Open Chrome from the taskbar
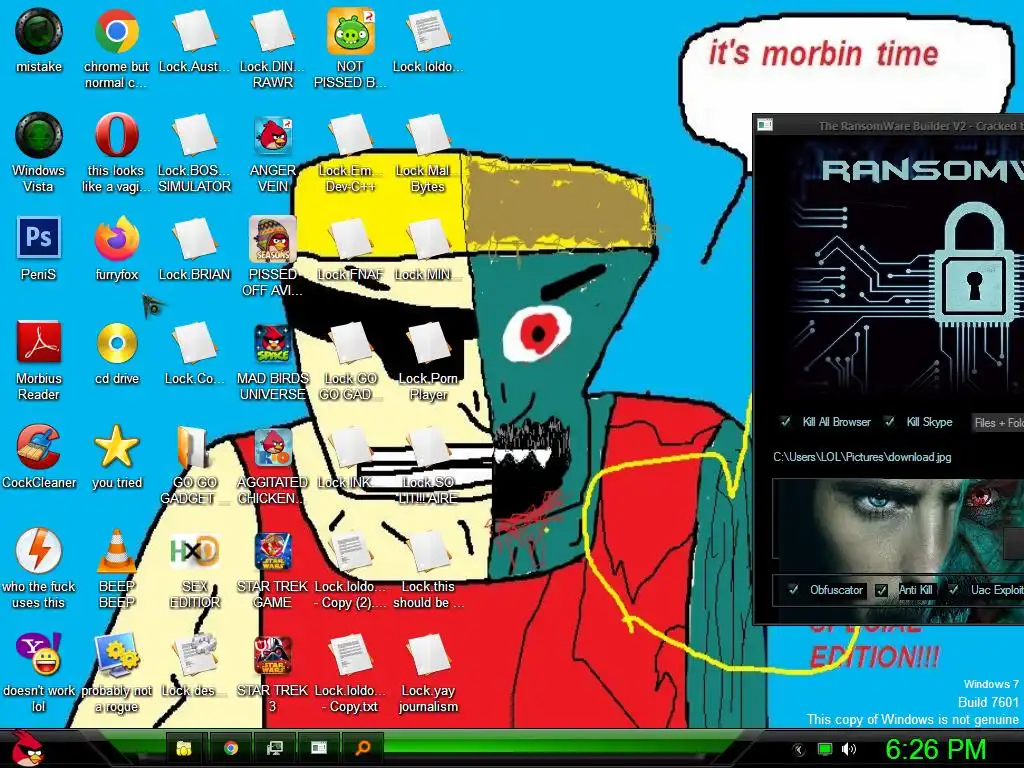Image resolution: width=1024 pixels, height=768 pixels. click(x=231, y=748)
